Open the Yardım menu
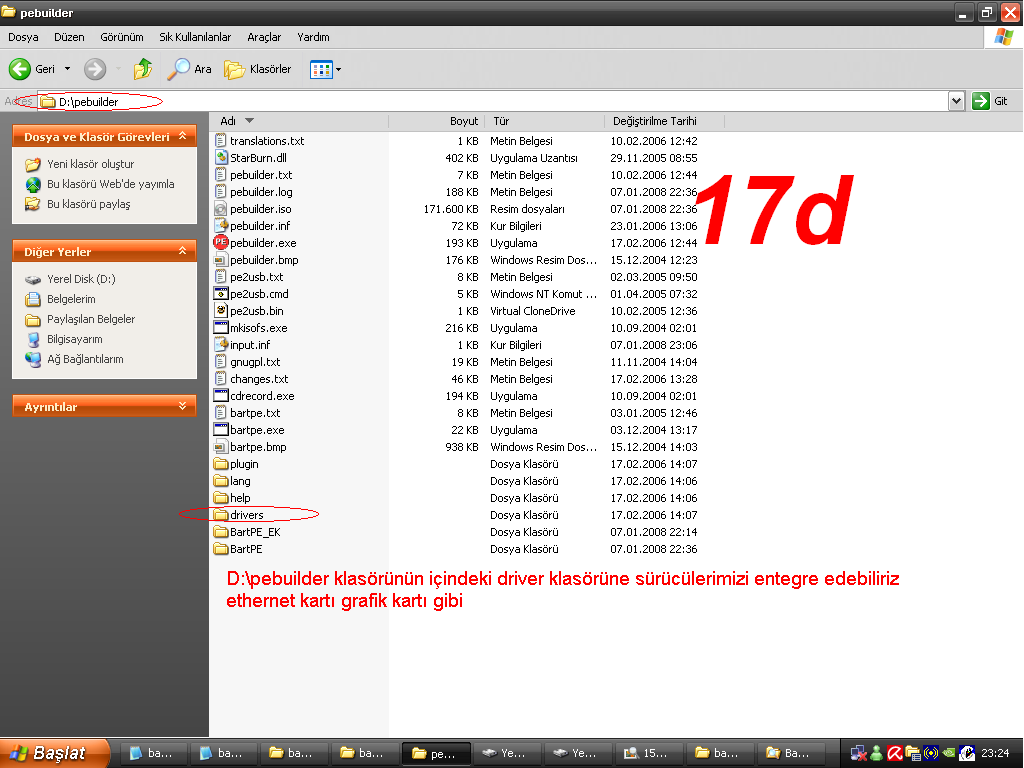 313,37
